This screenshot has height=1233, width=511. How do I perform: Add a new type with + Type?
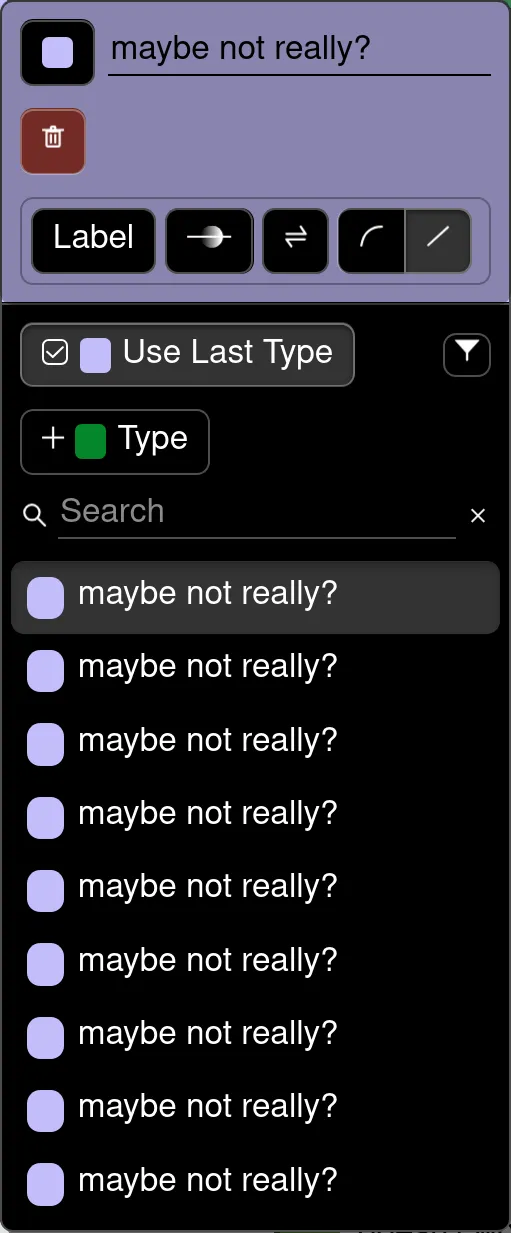coord(115,441)
